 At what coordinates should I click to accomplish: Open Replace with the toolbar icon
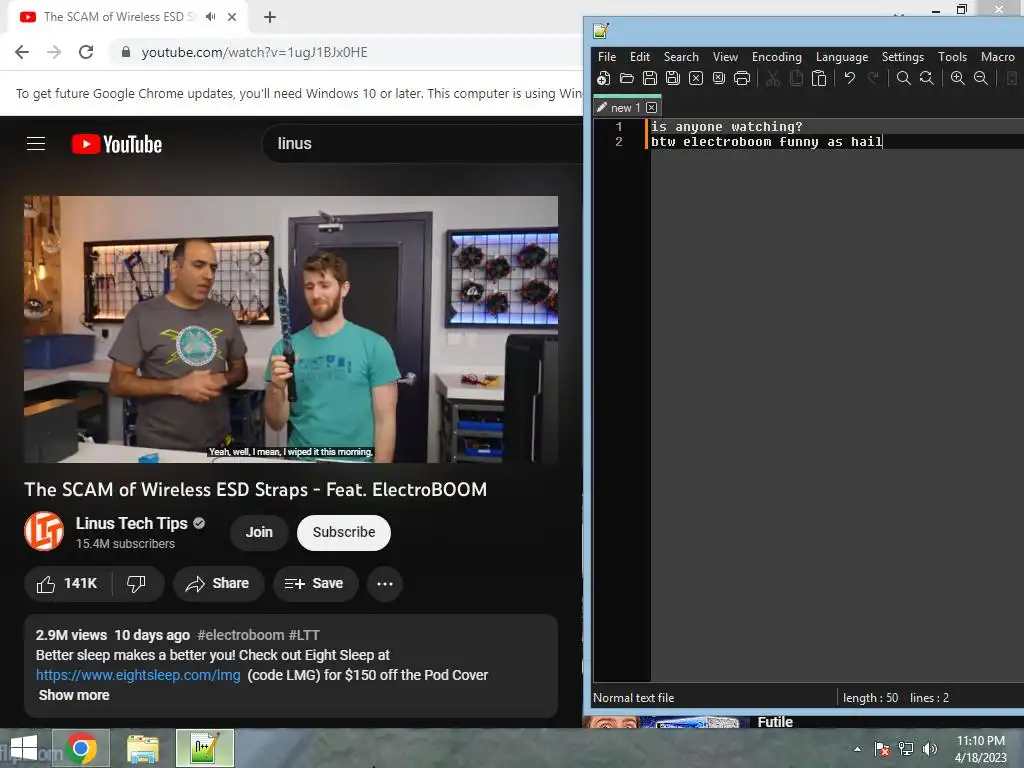tap(927, 78)
